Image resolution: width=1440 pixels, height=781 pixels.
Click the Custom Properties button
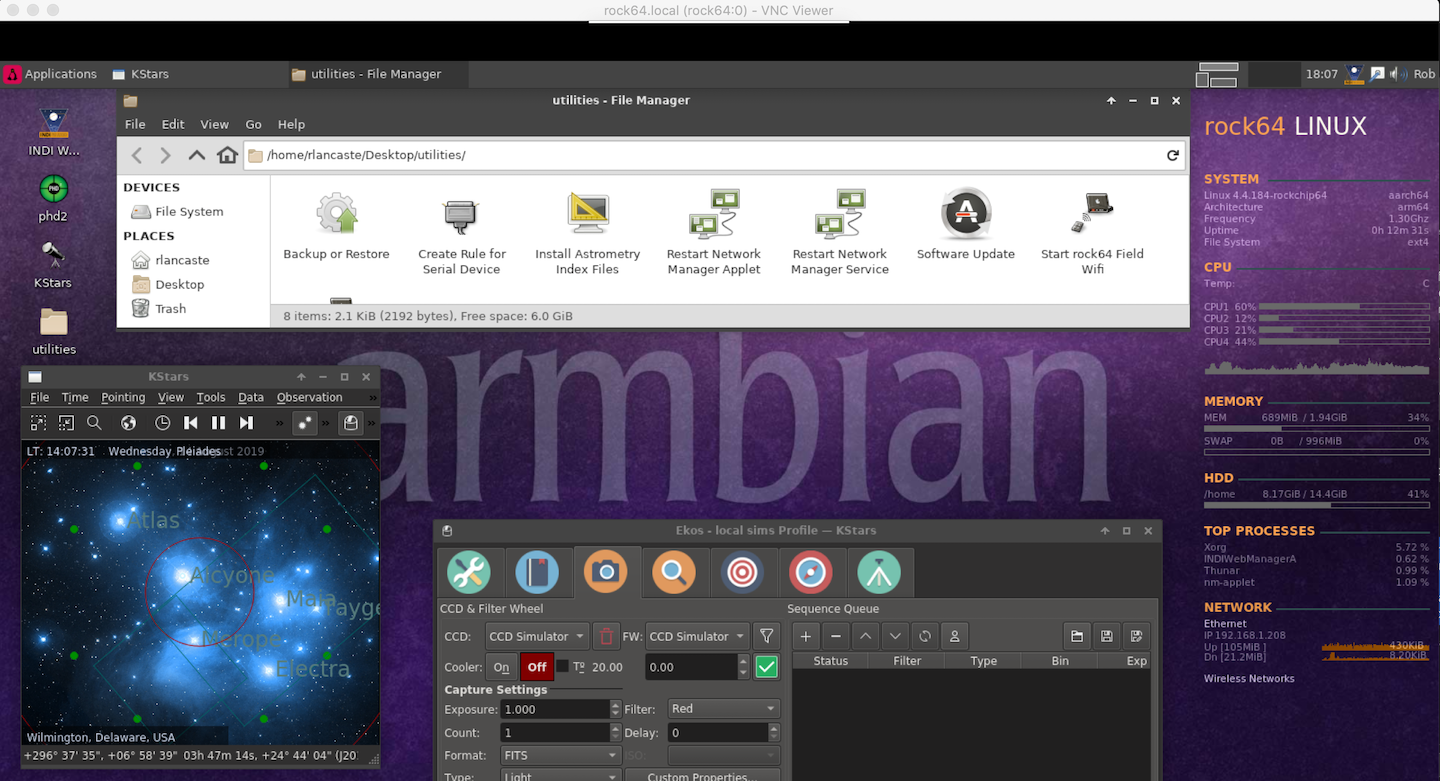tap(703, 775)
